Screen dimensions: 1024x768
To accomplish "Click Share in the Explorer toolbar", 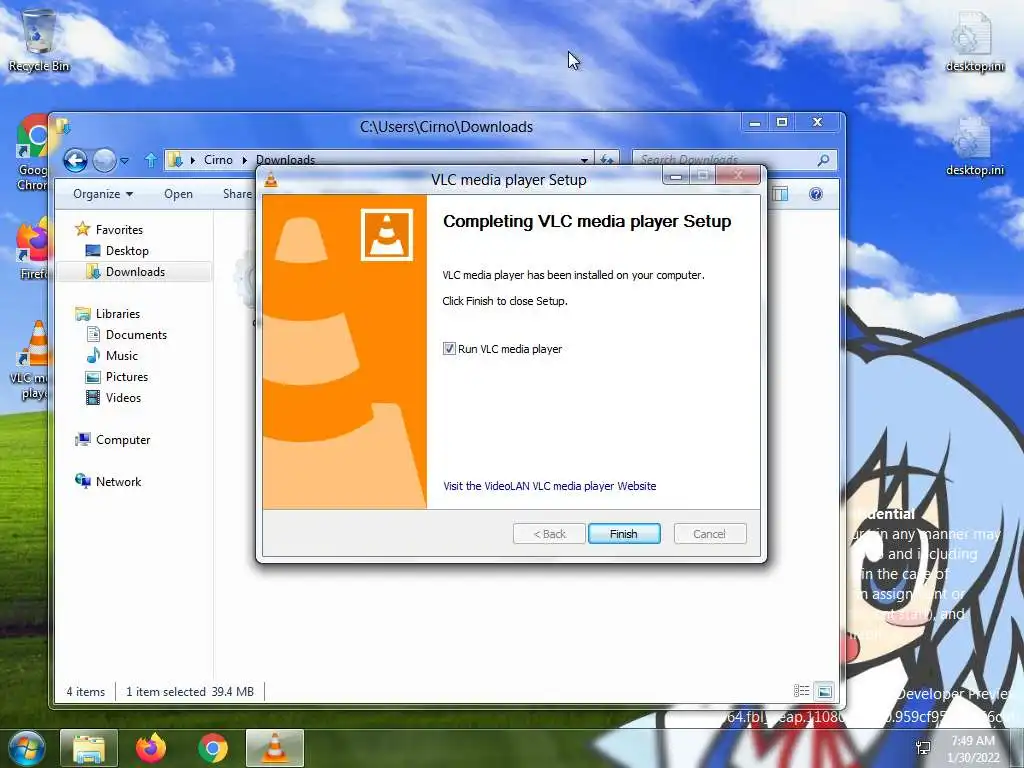I will [237, 194].
